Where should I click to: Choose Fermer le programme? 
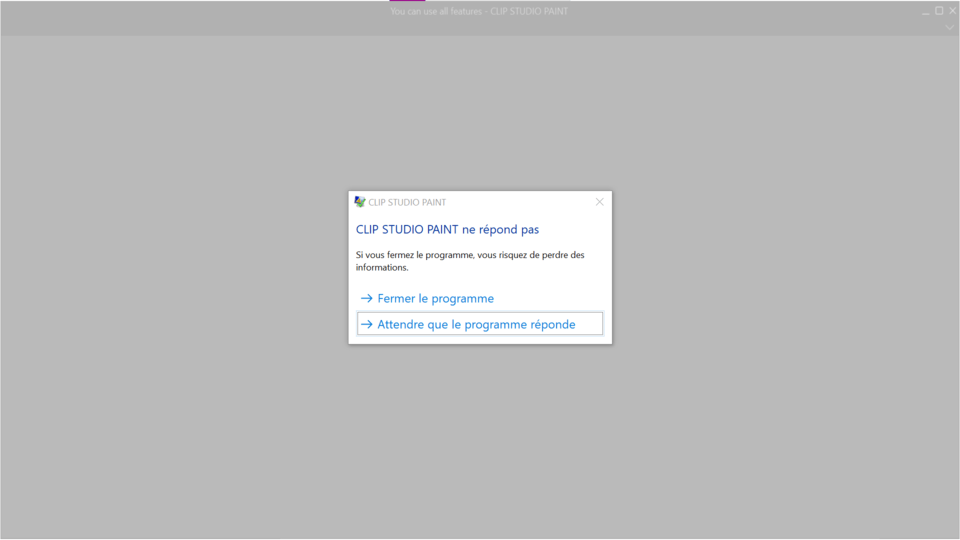(x=427, y=298)
